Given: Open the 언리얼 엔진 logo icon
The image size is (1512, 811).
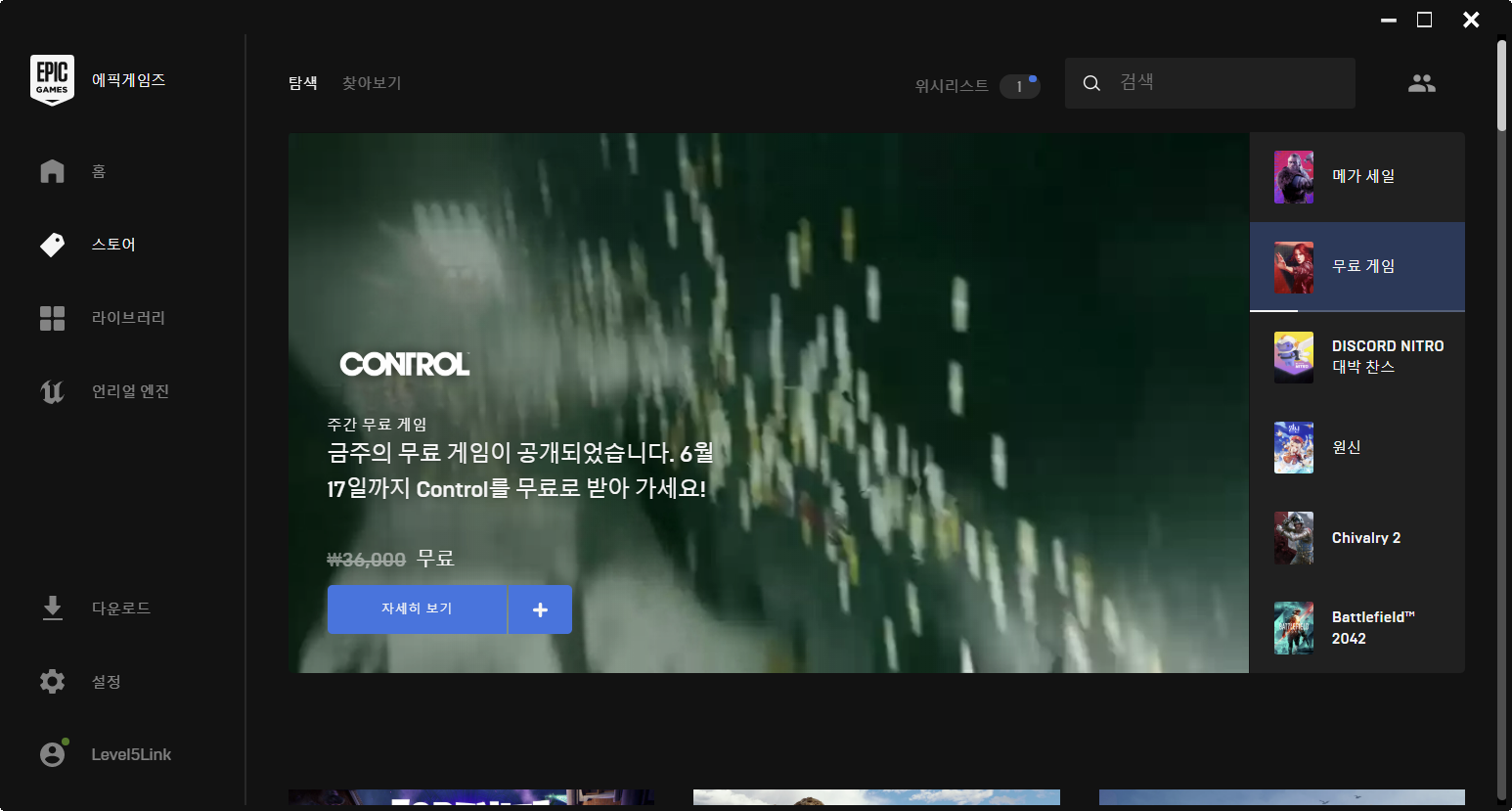Looking at the screenshot, I should click(52, 391).
